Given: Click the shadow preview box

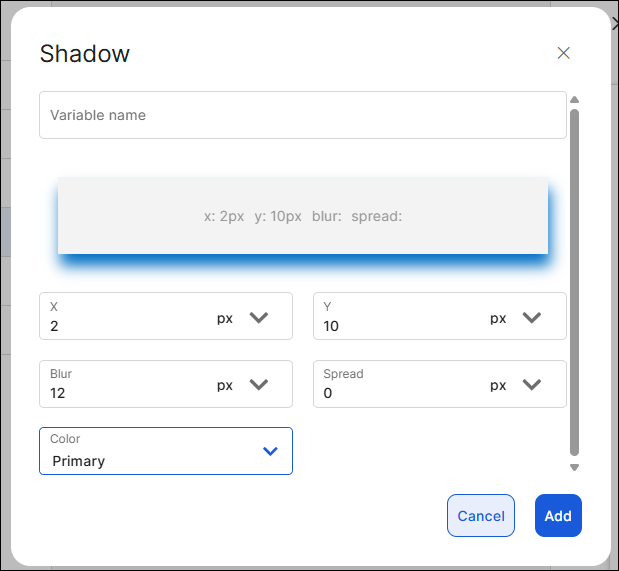Looking at the screenshot, I should click(x=302, y=216).
